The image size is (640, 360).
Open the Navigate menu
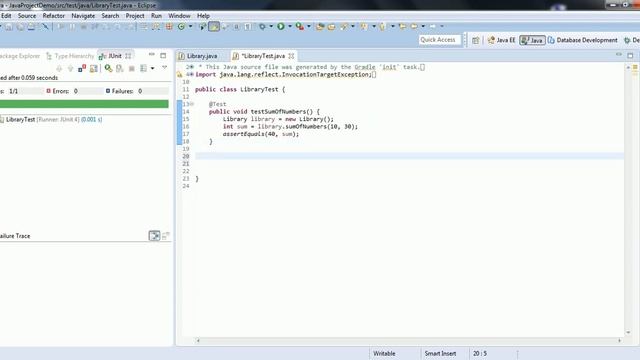pos(83,16)
